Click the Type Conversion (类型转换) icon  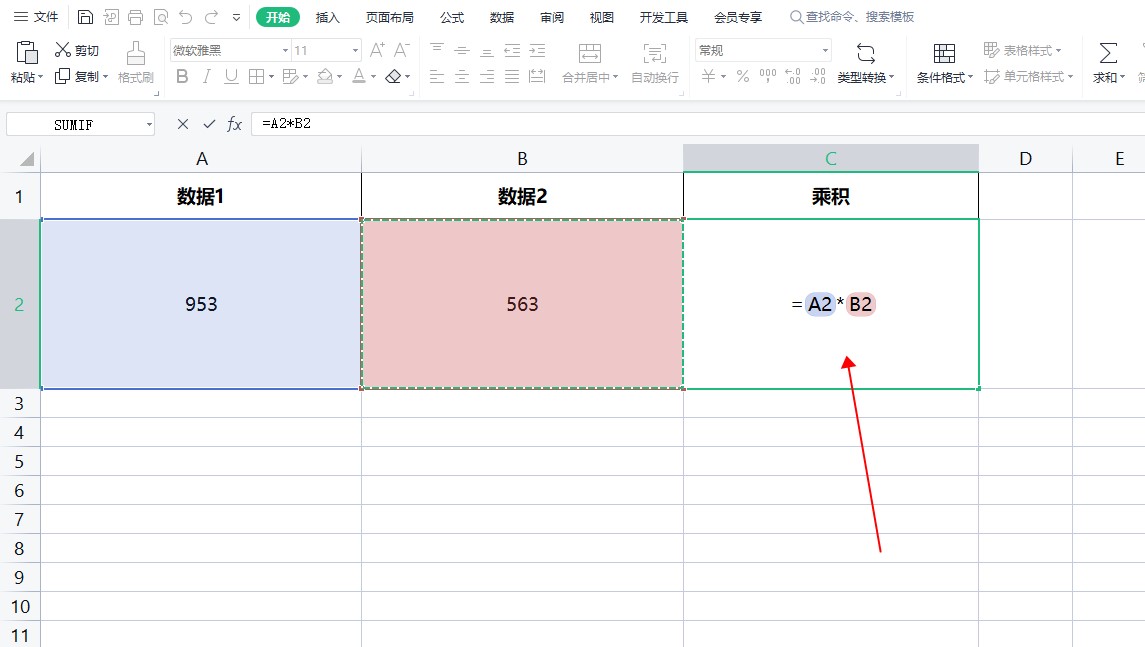[866, 52]
